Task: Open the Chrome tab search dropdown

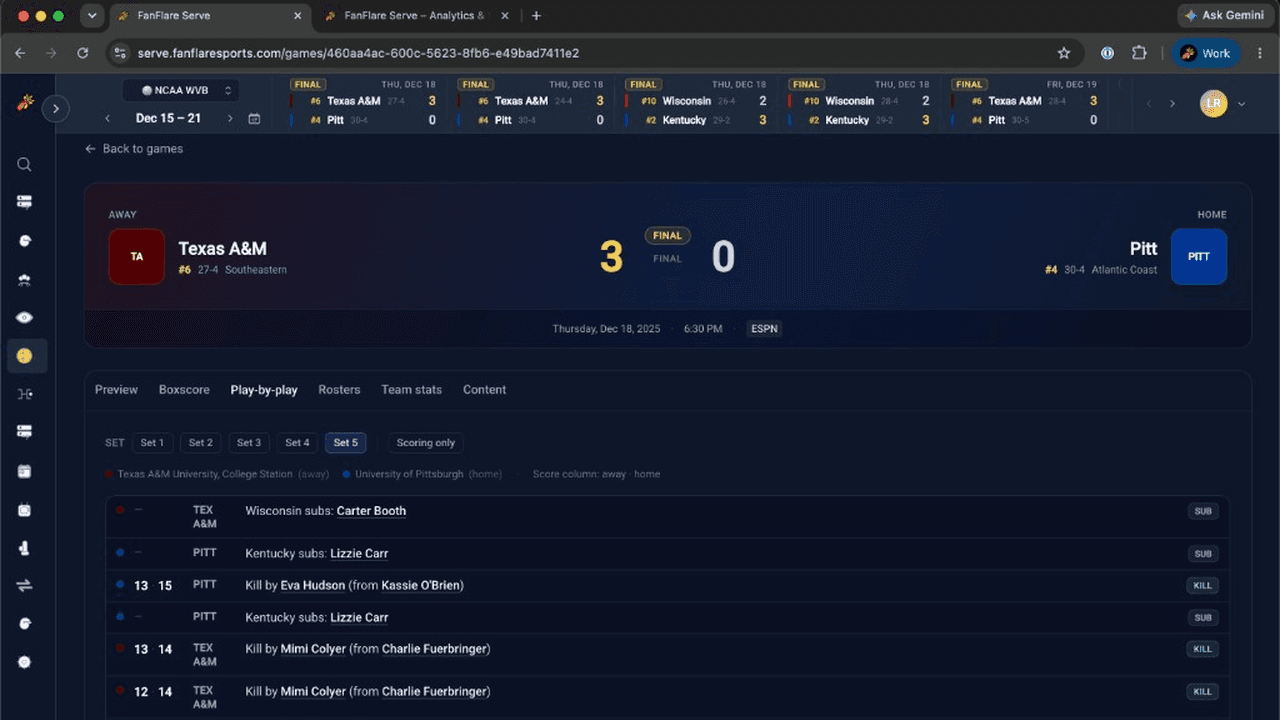Action: pyautogui.click(x=92, y=16)
